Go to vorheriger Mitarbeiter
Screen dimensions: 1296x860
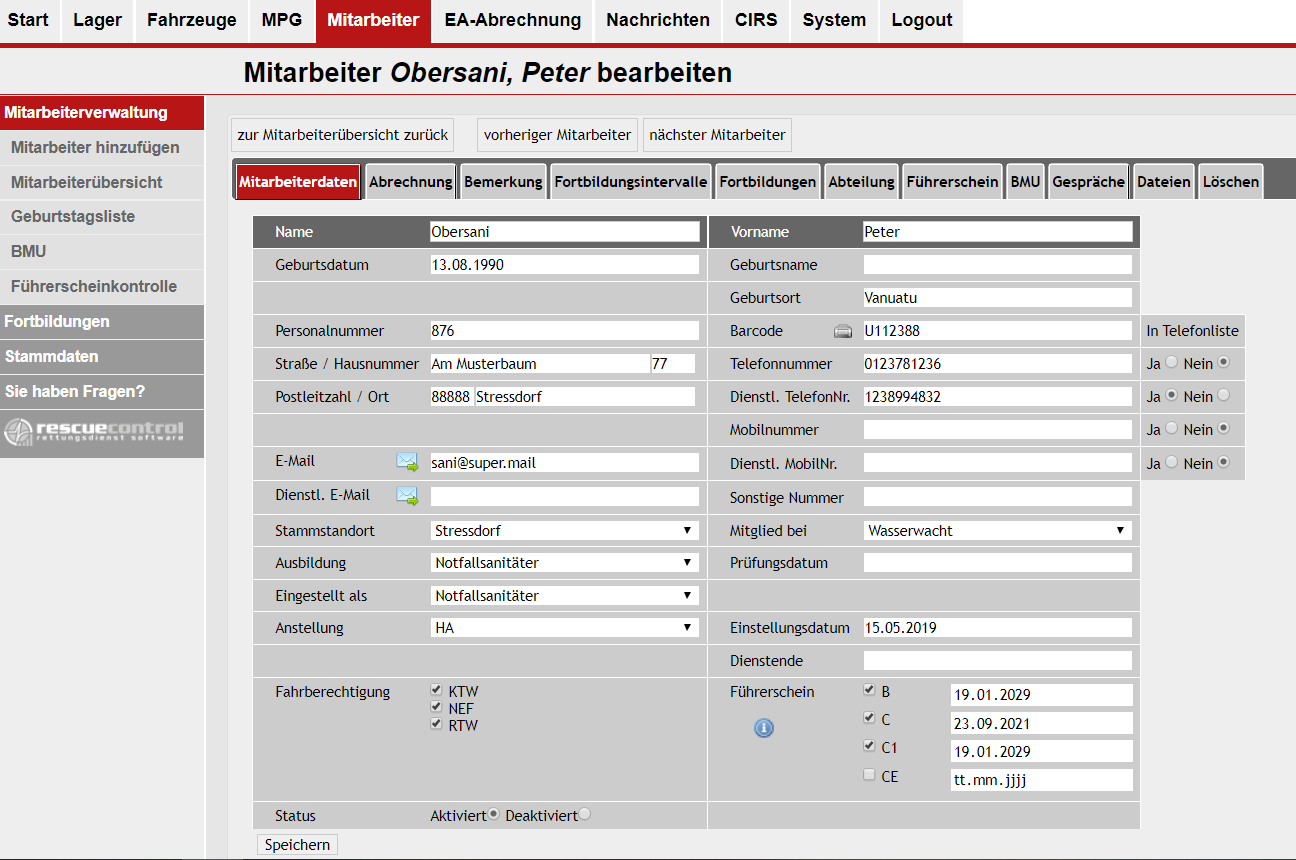(x=557, y=134)
